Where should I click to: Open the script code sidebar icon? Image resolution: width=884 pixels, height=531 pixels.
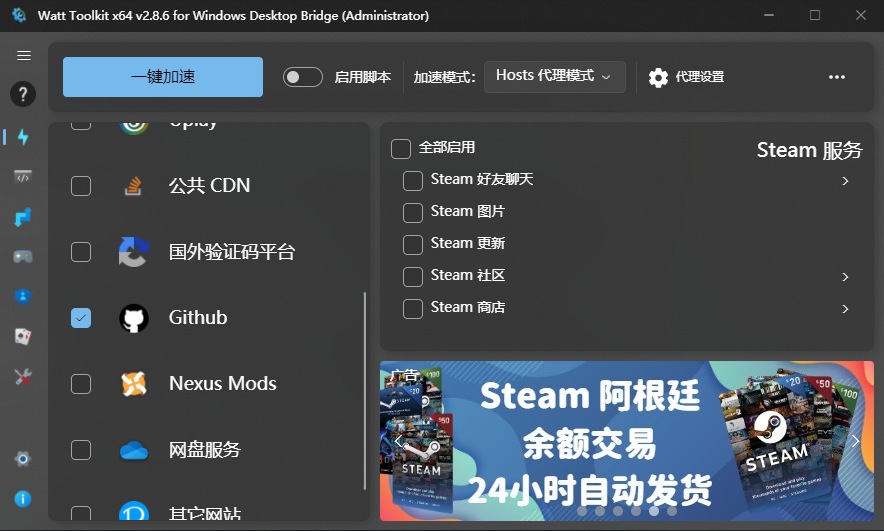pos(23,176)
